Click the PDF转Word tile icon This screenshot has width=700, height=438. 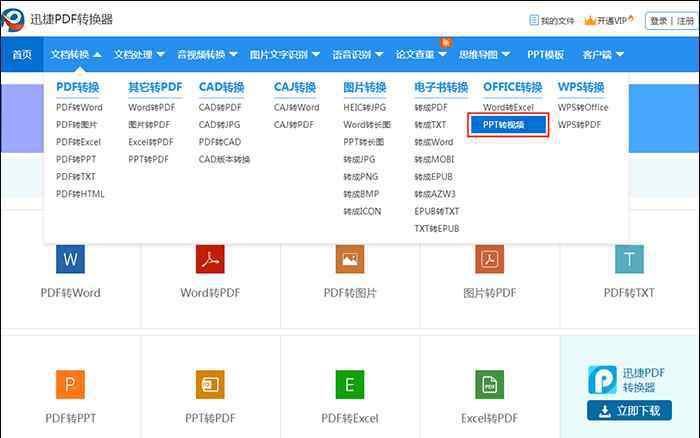click(x=70, y=260)
